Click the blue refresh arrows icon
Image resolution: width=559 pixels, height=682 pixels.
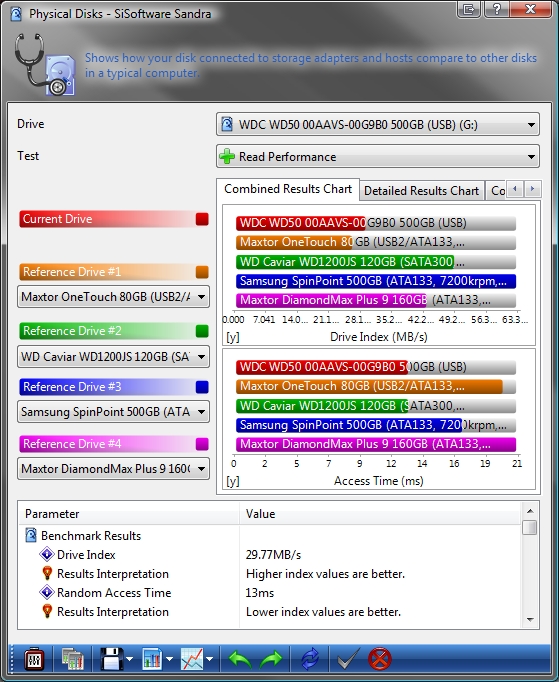[310, 659]
